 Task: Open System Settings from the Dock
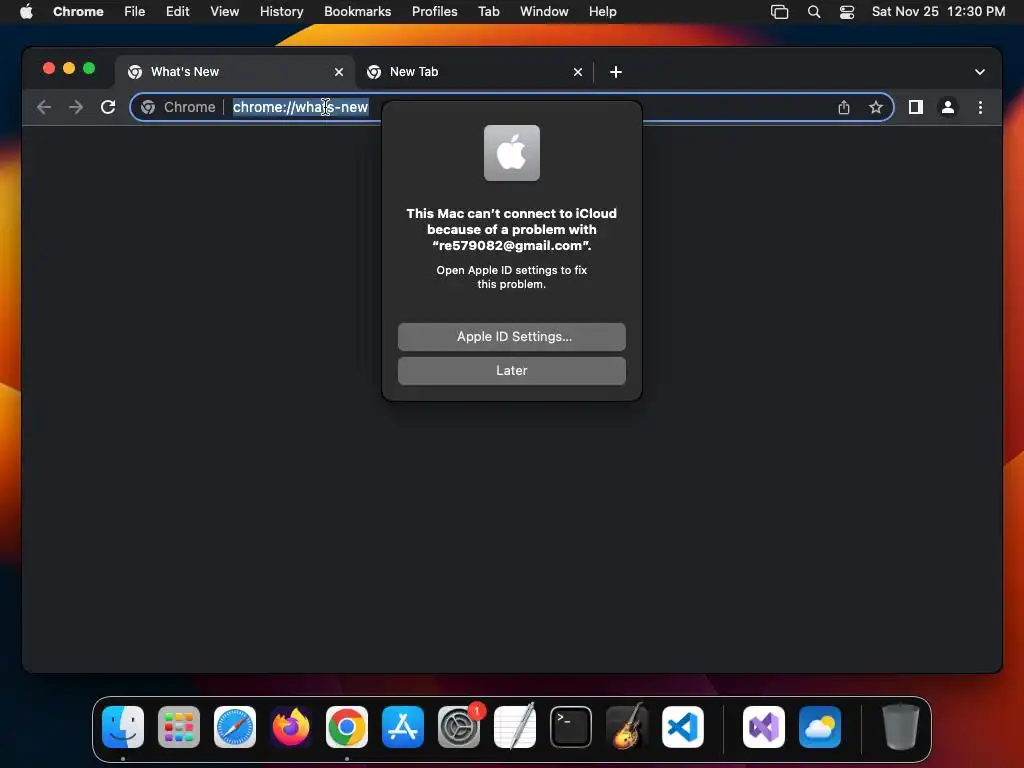(459, 727)
